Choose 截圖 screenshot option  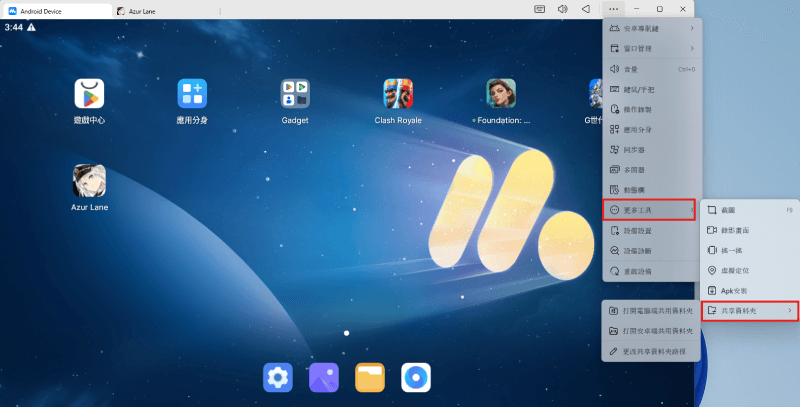pos(749,210)
